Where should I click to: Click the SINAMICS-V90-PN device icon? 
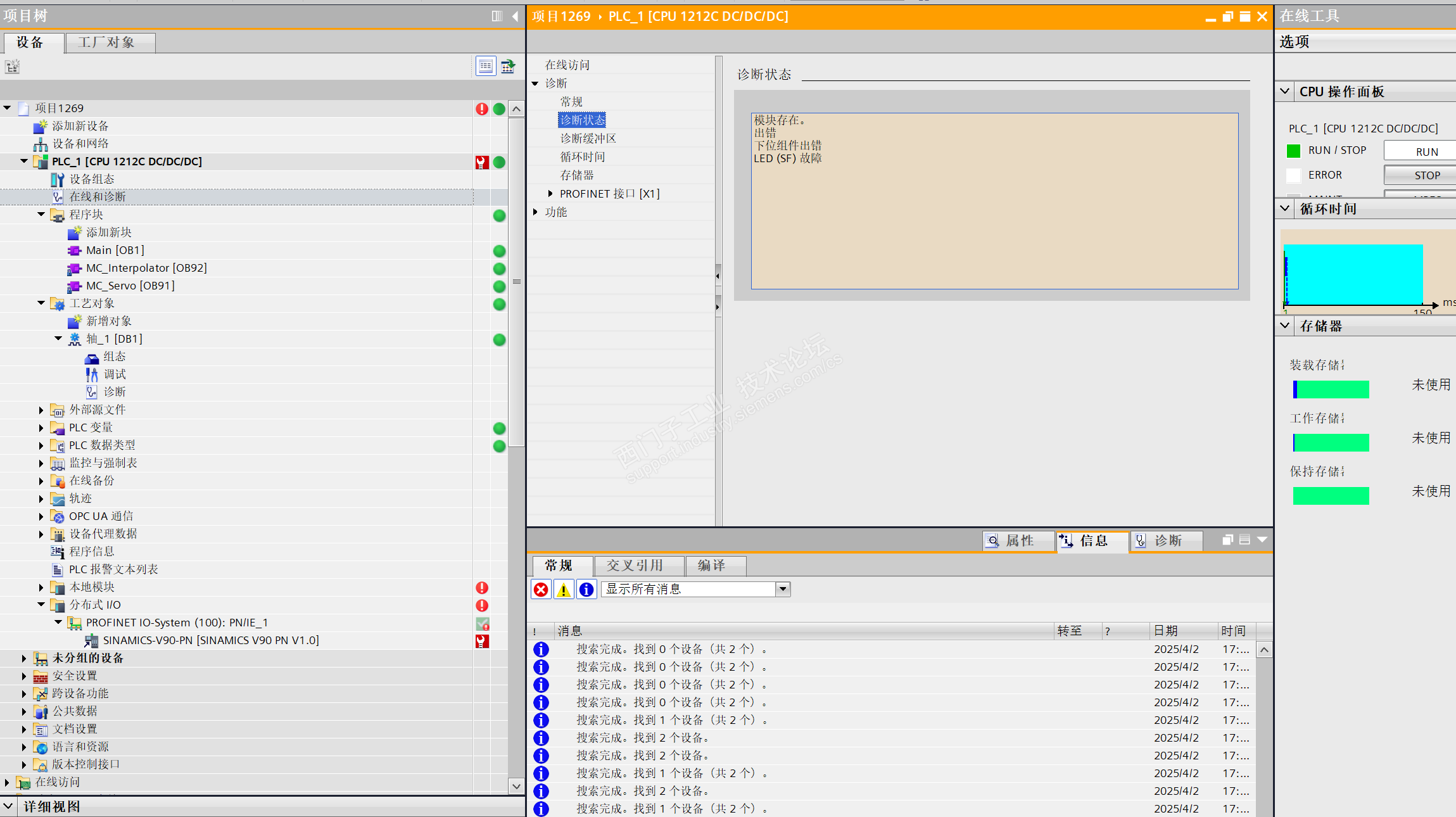(91, 640)
